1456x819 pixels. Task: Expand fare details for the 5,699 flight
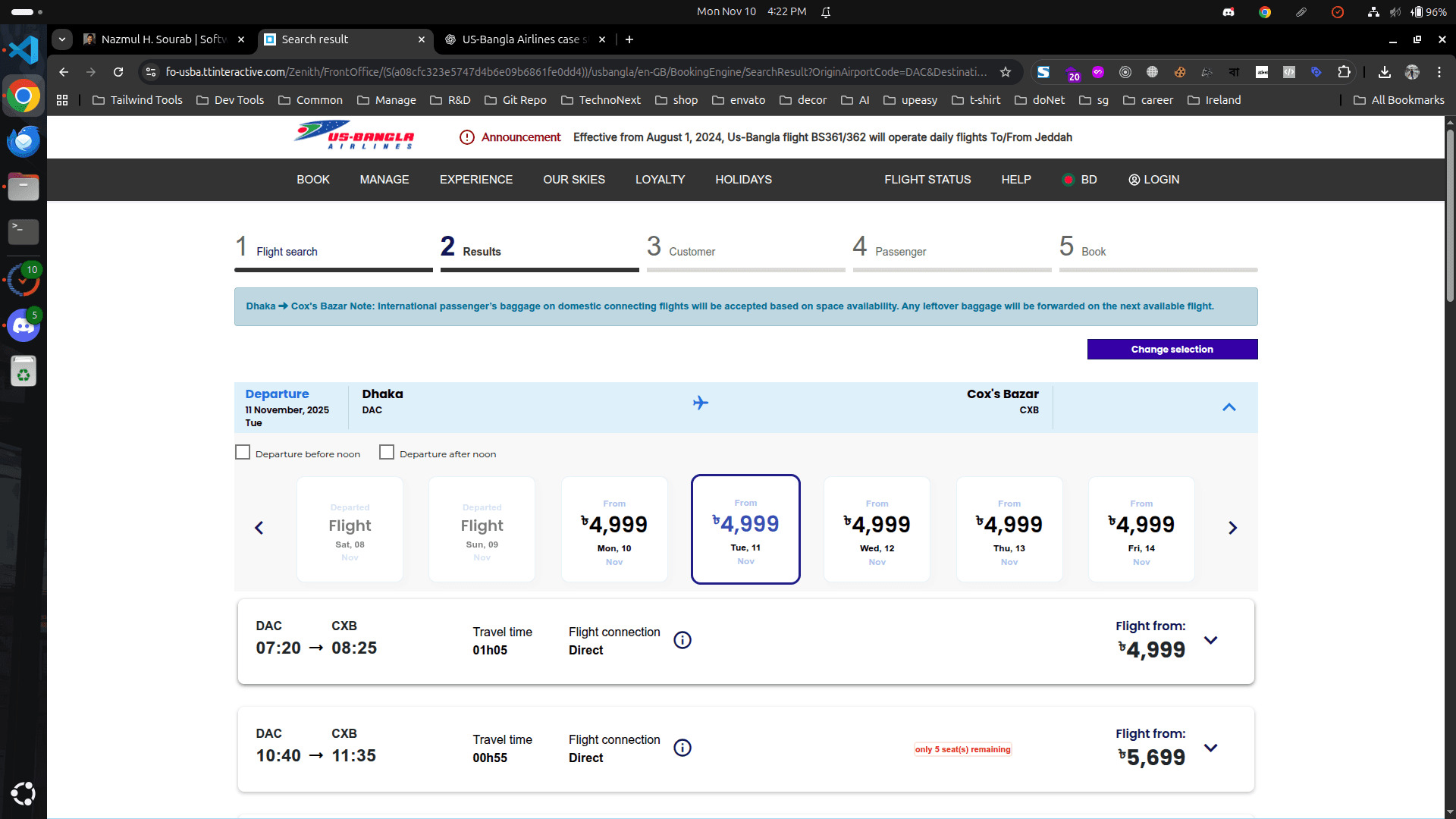[1210, 748]
